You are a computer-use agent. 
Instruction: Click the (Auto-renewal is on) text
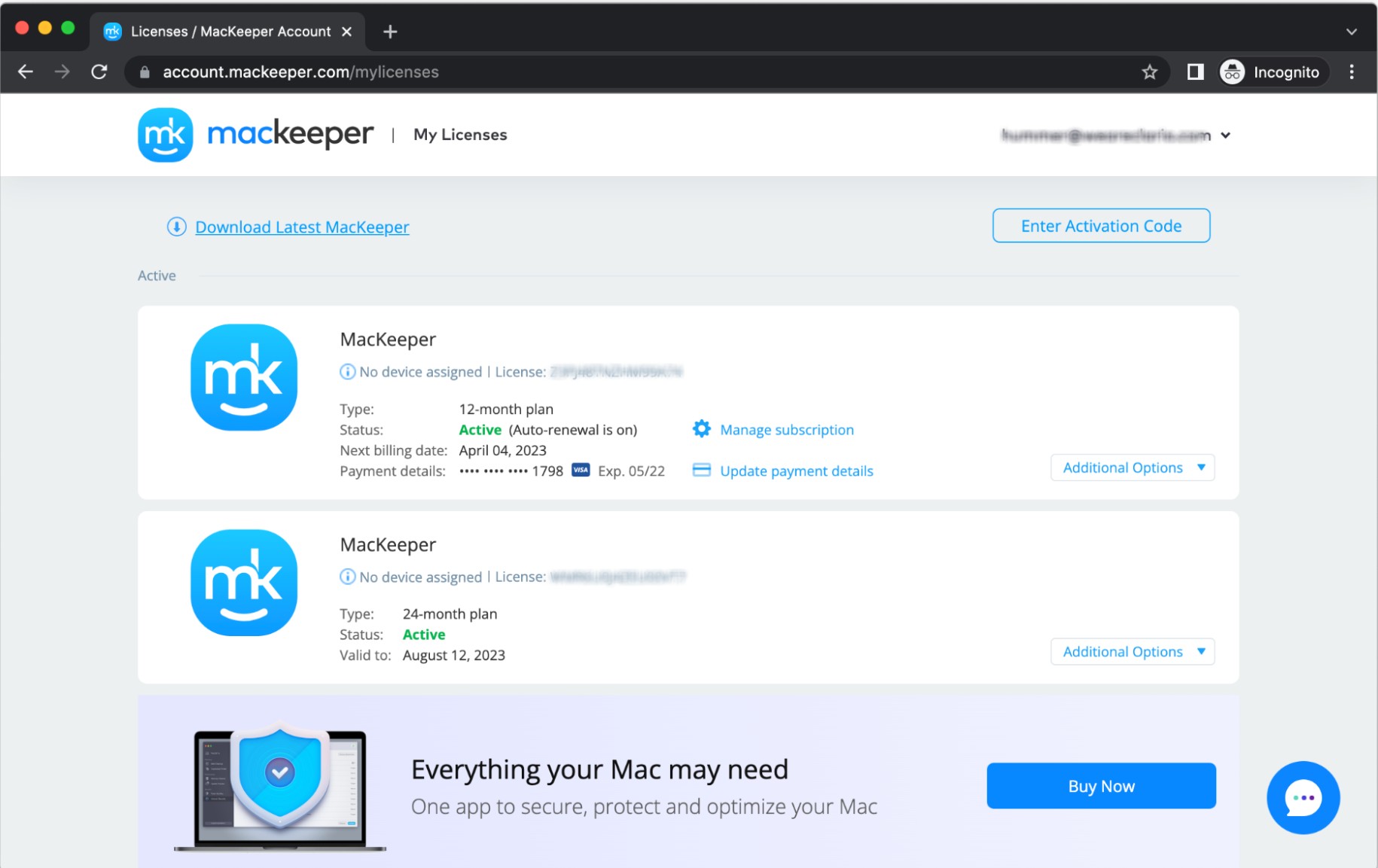pyautogui.click(x=573, y=430)
